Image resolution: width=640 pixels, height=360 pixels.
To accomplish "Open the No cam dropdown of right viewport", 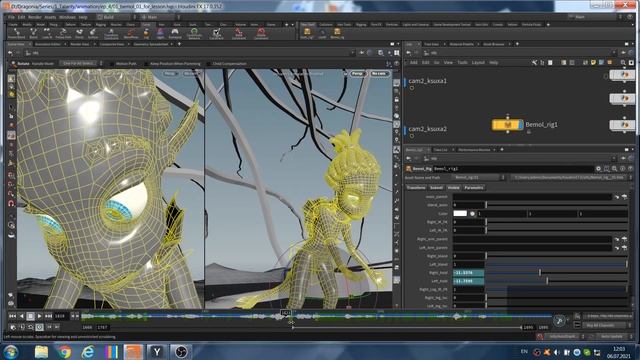I will click(x=379, y=73).
